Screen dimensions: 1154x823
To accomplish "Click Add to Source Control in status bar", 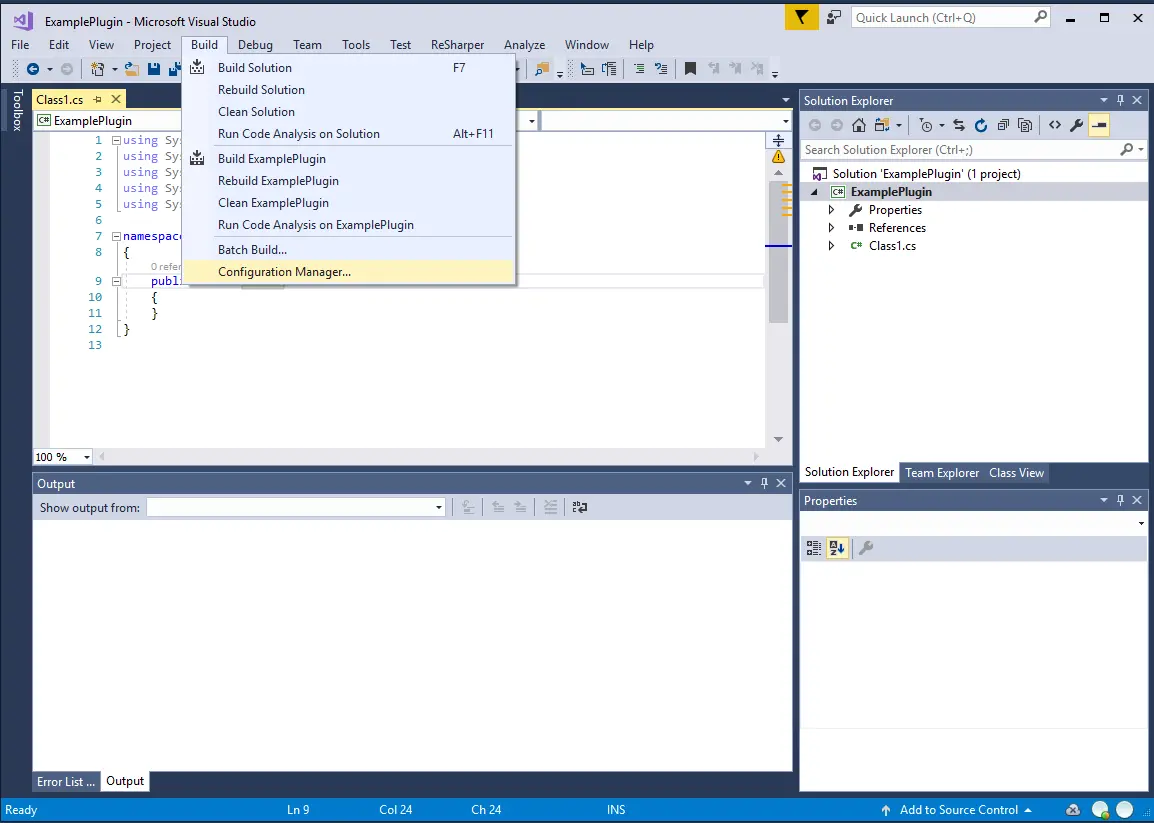I will tap(957, 810).
